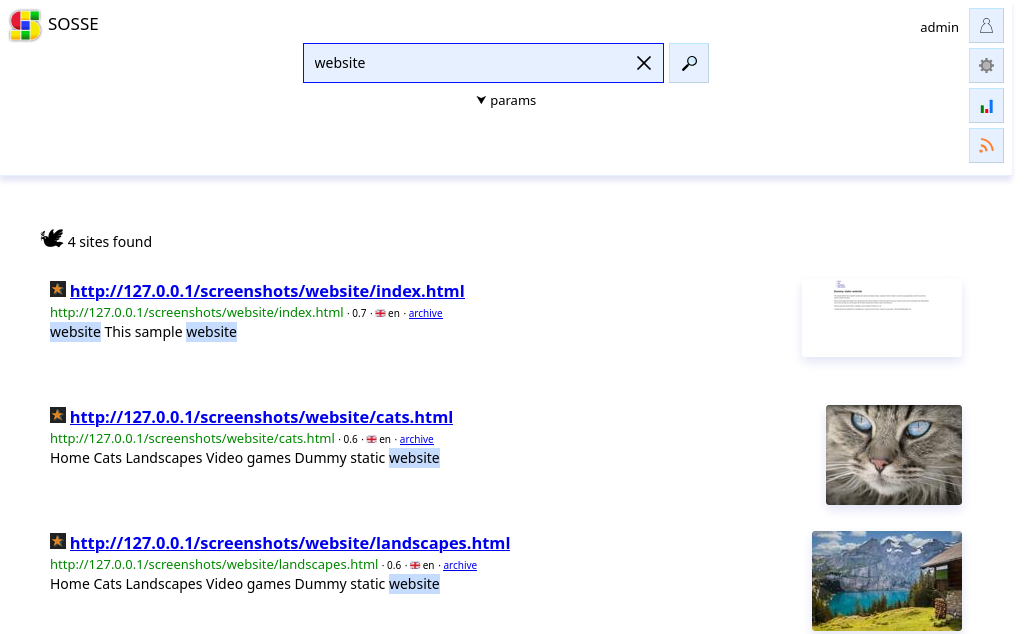This screenshot has width=1024, height=634.
Task: Click the snippet text under cats.html result
Action: click(x=244, y=458)
